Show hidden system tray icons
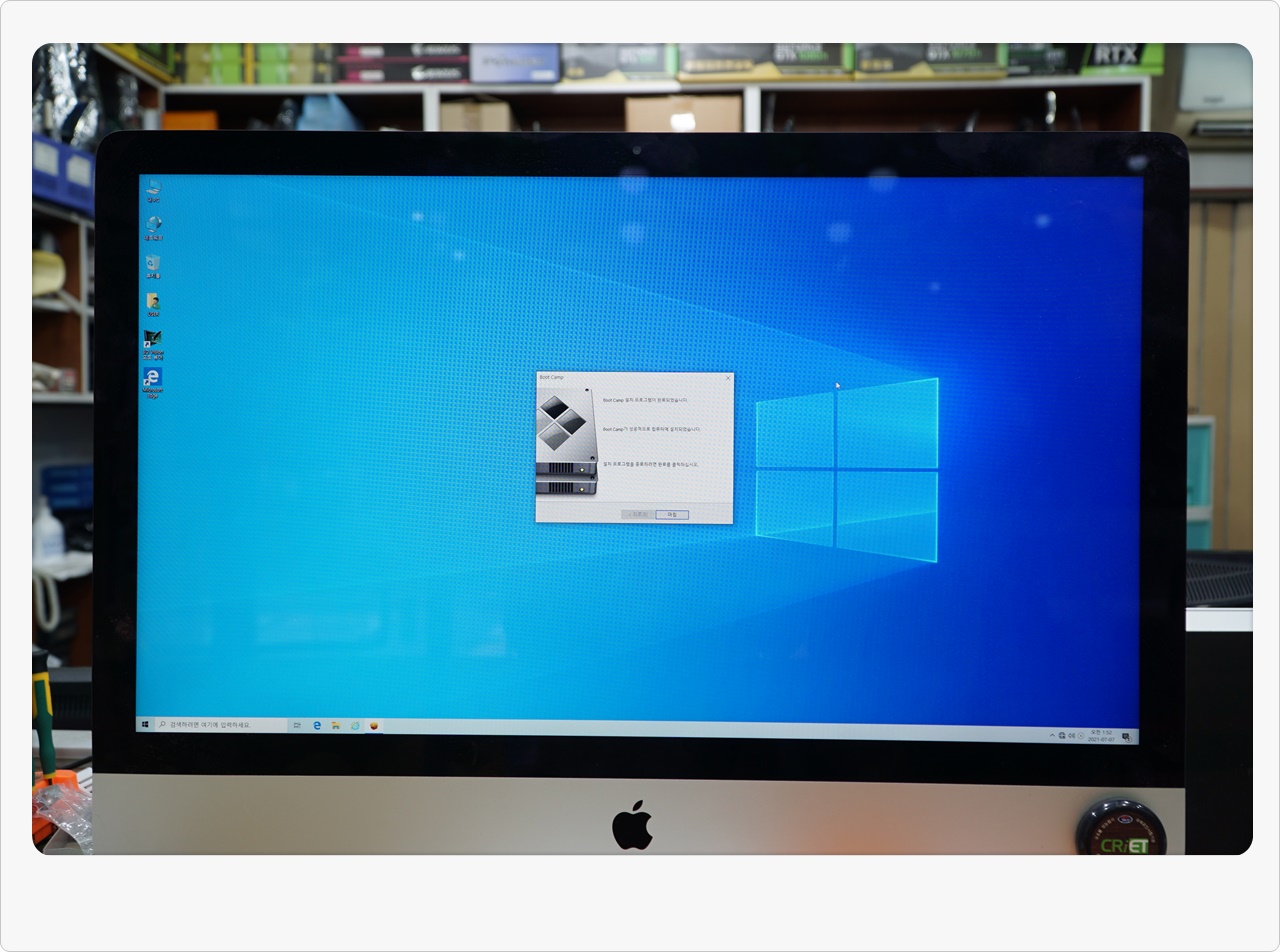The image size is (1280, 952). pos(1052,735)
